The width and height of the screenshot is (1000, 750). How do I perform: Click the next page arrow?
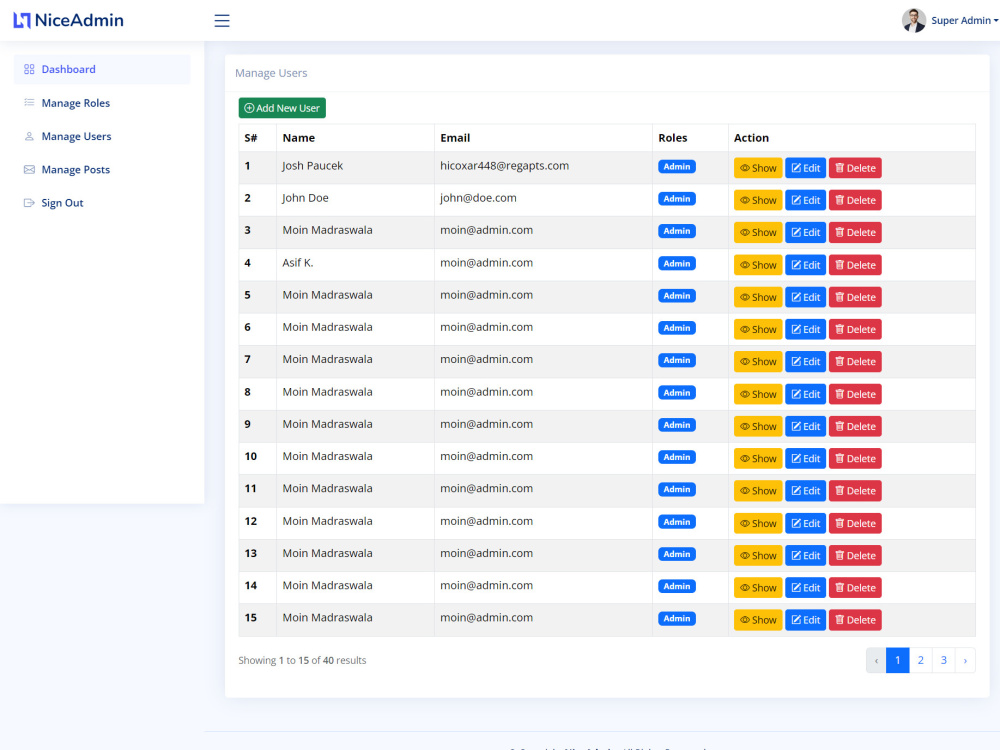(x=965, y=660)
